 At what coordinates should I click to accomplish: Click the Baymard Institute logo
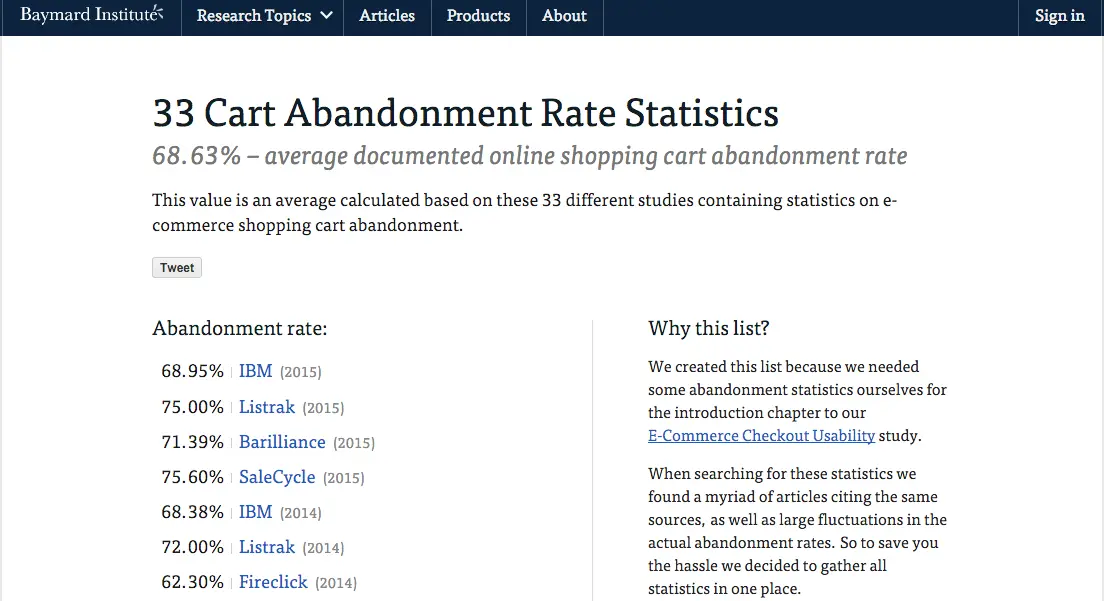click(91, 16)
